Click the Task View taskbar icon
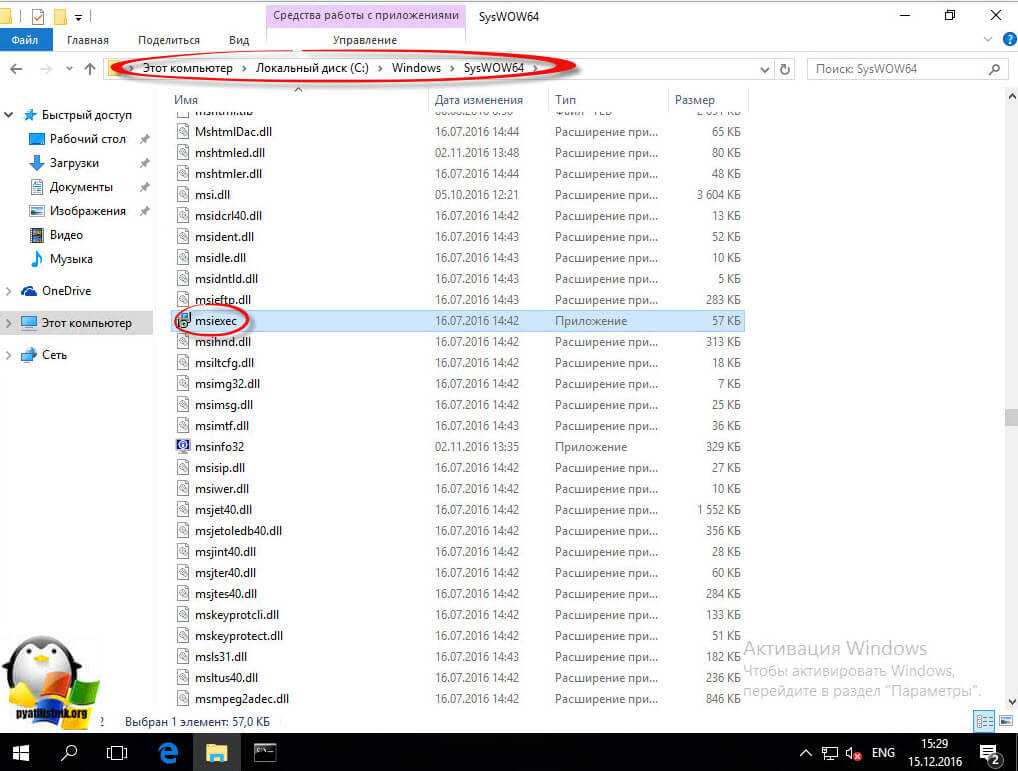This screenshot has width=1018, height=771. point(117,751)
